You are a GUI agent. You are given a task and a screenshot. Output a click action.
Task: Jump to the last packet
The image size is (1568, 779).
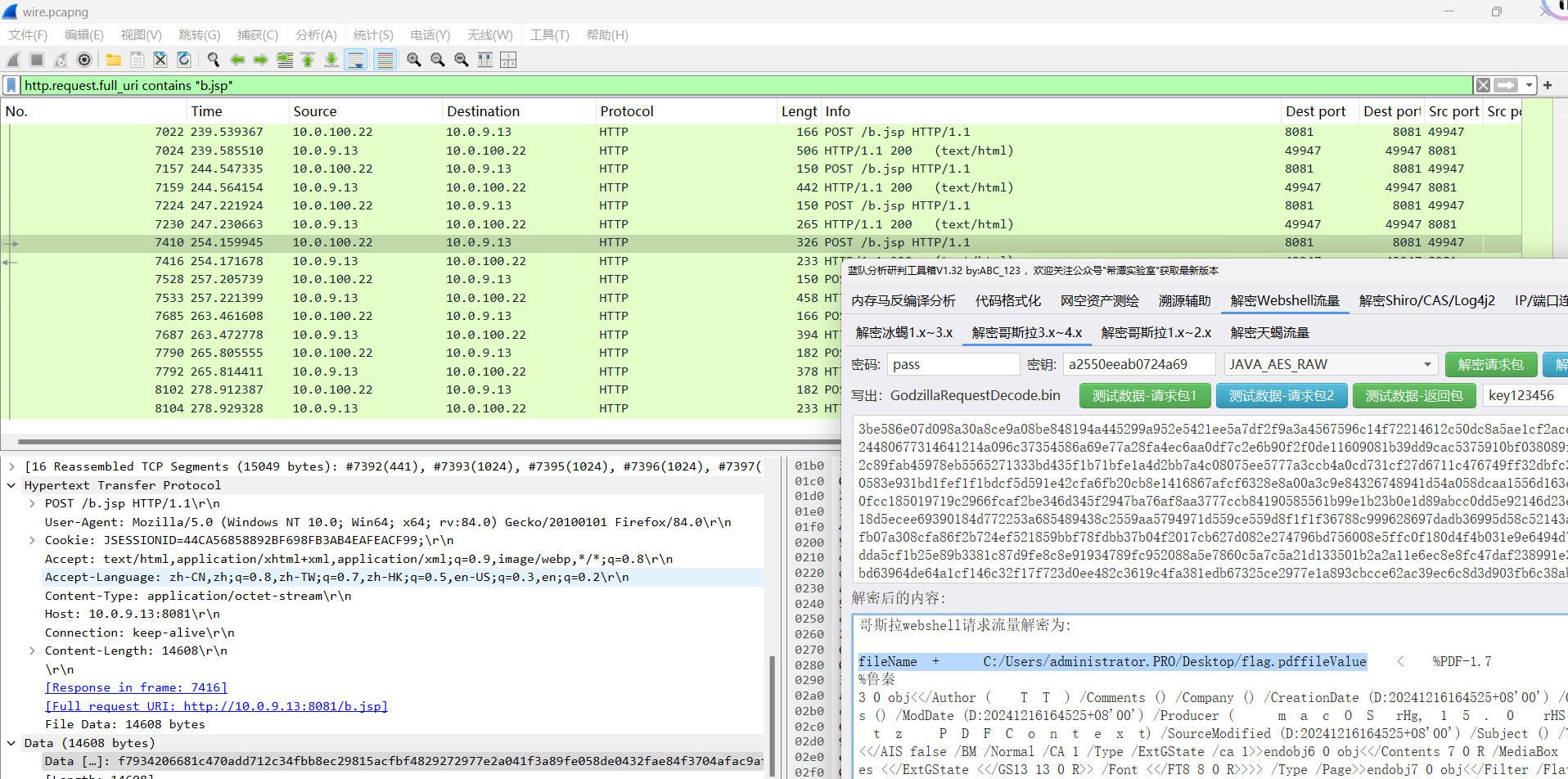tap(331, 60)
